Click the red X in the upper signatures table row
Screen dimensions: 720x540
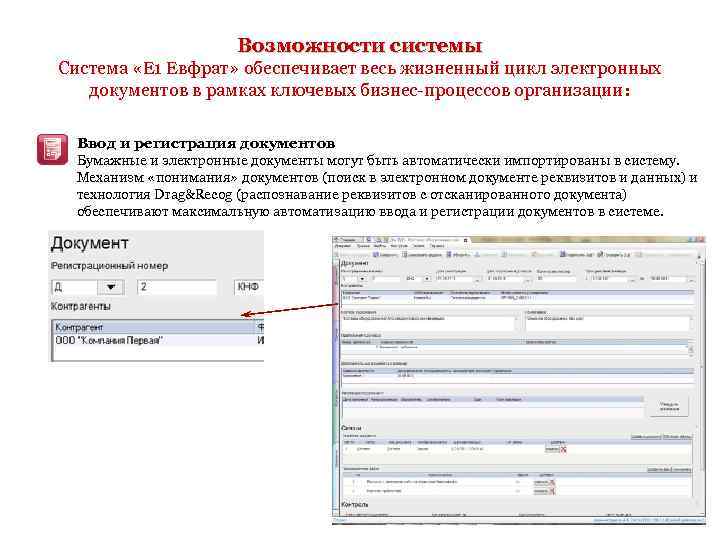563,449
